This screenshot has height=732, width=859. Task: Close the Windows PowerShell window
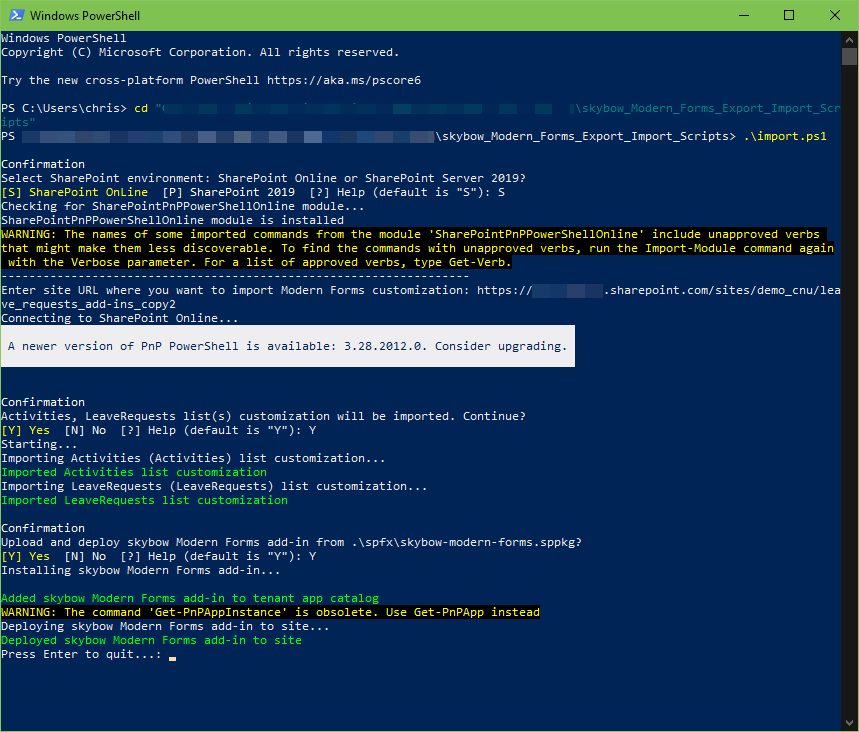tap(834, 15)
